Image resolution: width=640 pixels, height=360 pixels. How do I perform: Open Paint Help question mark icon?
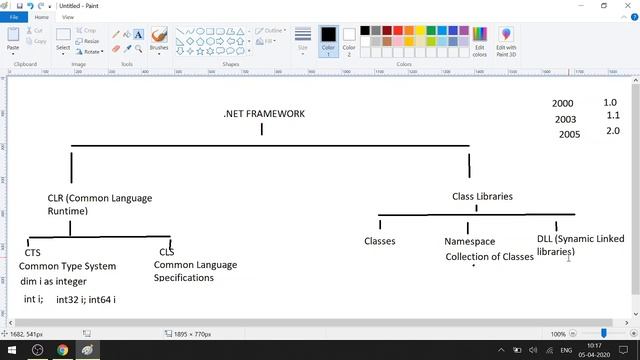[634, 17]
